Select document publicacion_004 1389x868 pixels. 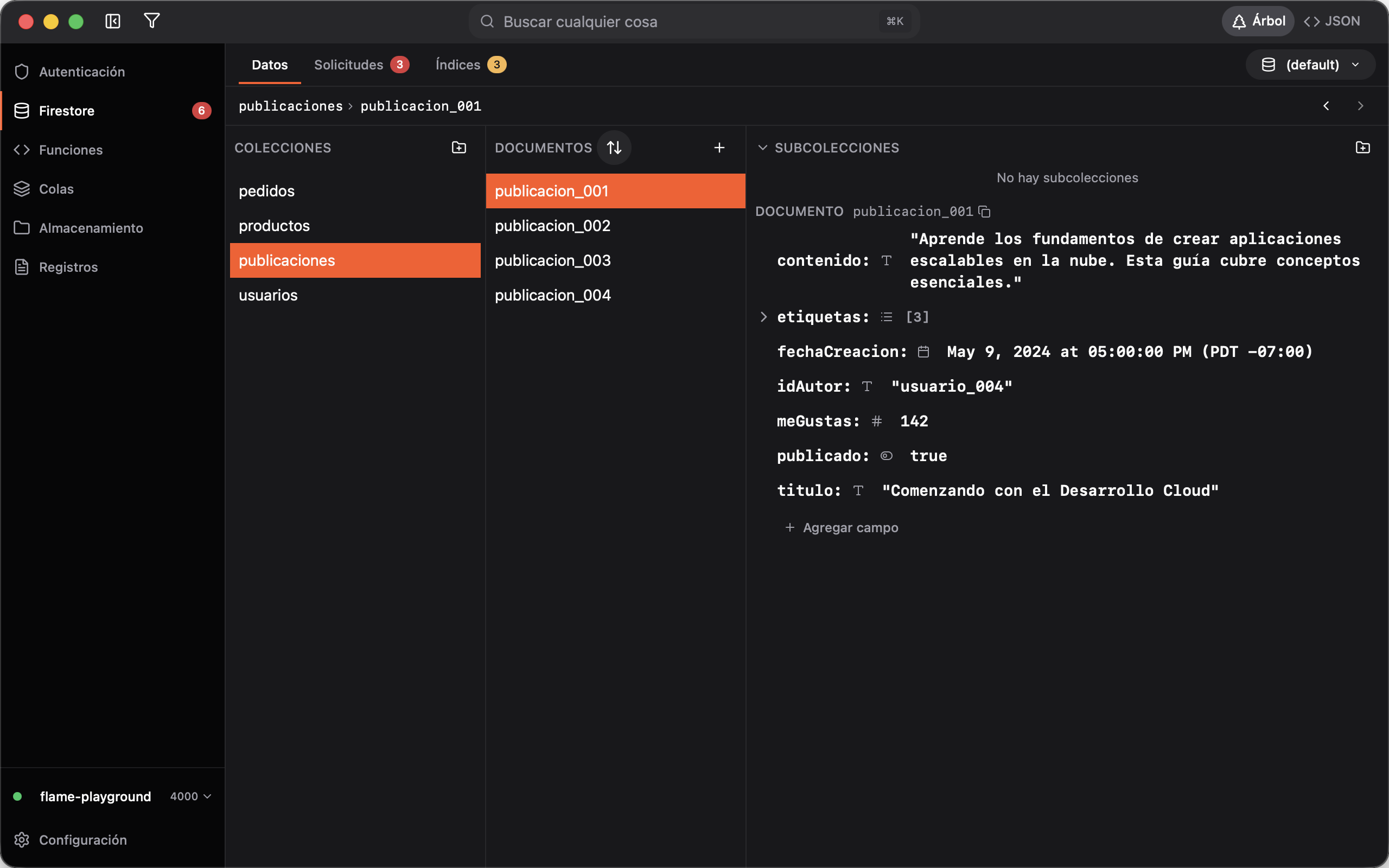click(615, 295)
